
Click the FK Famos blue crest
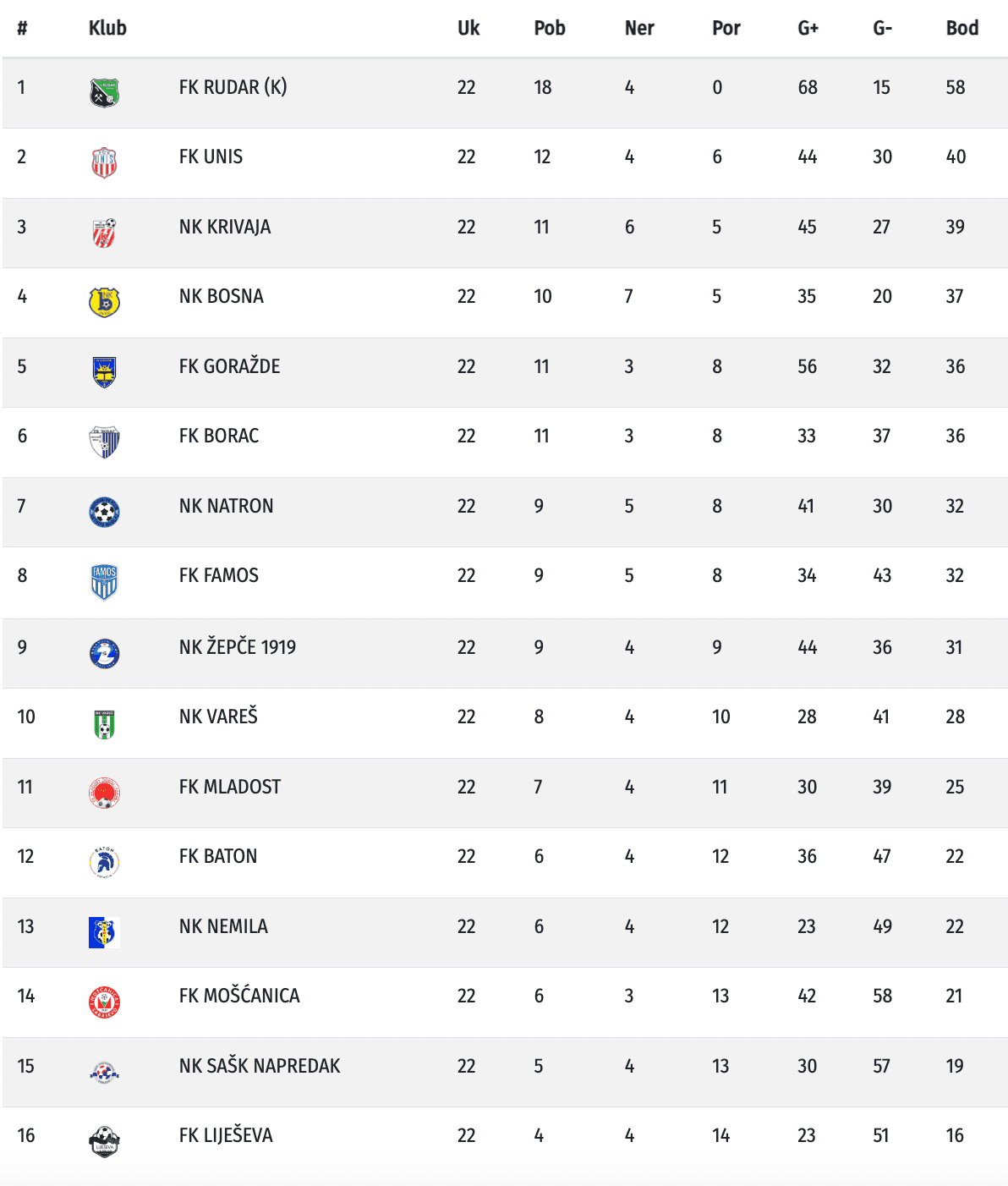coord(104,581)
